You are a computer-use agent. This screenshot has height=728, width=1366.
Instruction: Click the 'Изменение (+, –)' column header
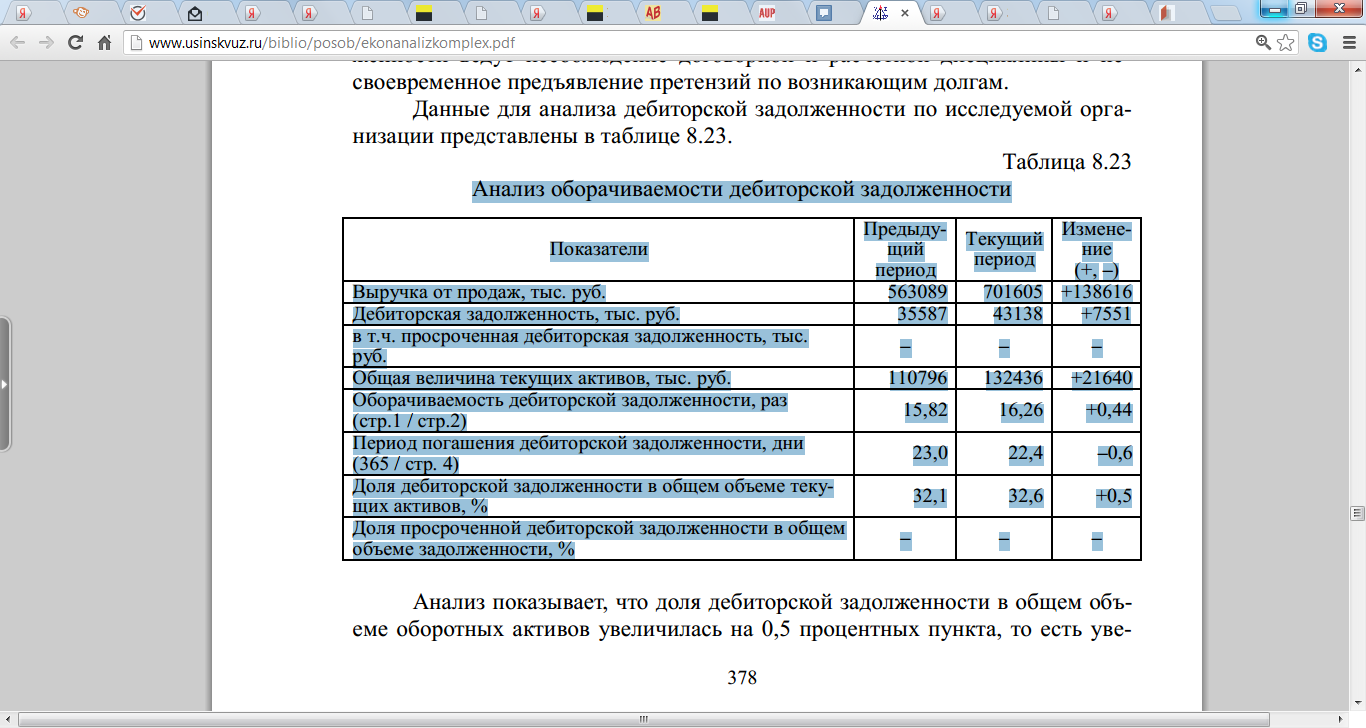coord(1096,250)
